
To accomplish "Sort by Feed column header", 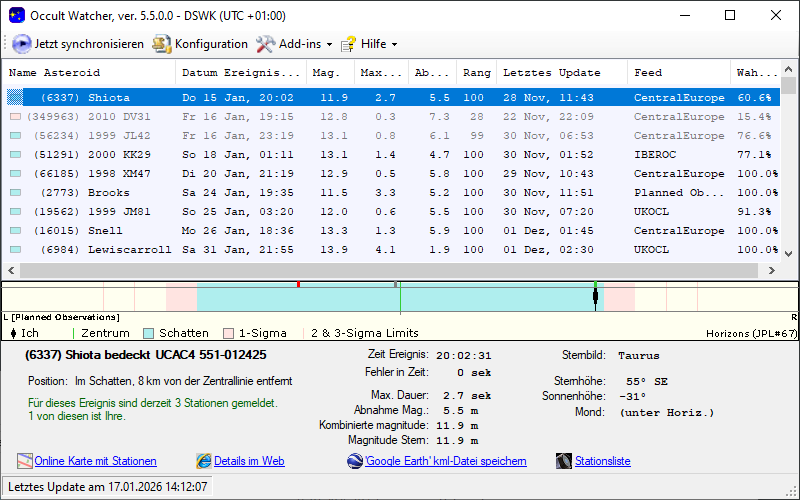I will tap(679, 72).
